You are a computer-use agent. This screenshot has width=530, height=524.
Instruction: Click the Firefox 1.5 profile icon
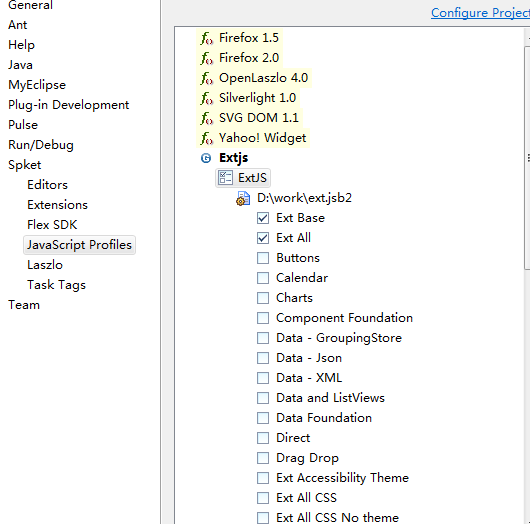click(x=207, y=38)
